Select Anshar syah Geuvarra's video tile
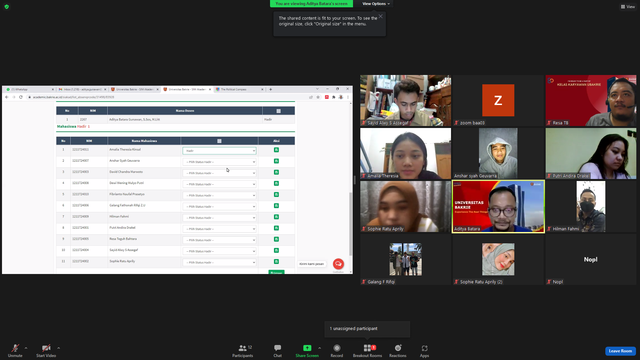The width and height of the screenshot is (640, 360). pyautogui.click(x=498, y=153)
